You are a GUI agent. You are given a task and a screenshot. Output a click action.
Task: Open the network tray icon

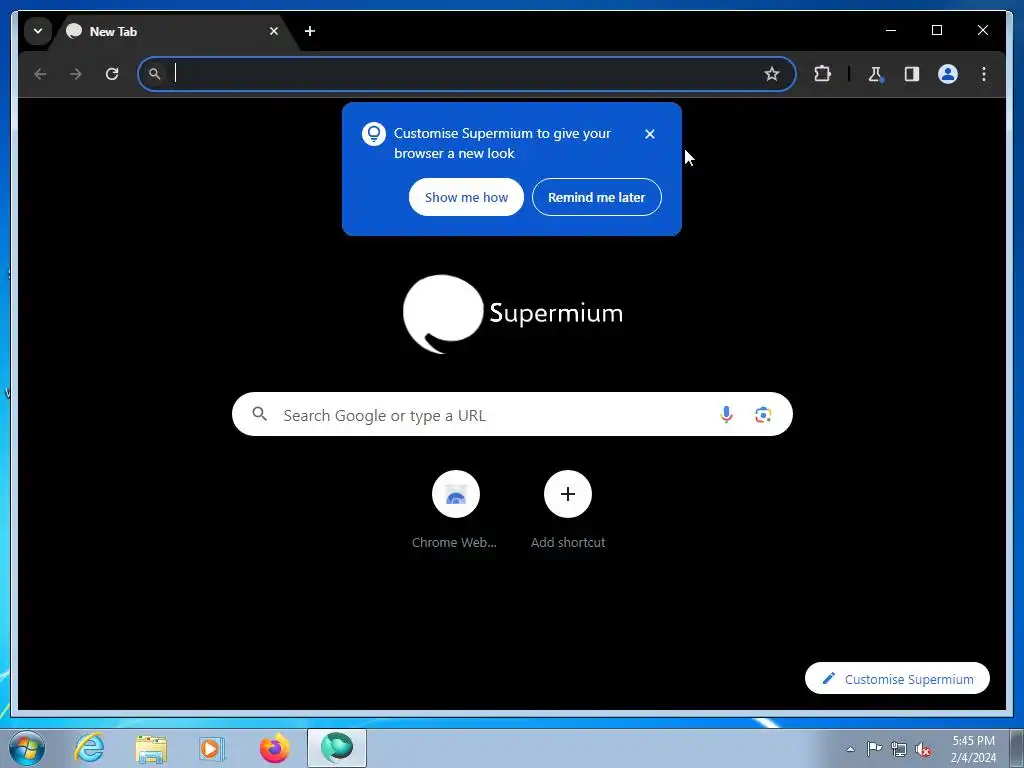(899, 749)
